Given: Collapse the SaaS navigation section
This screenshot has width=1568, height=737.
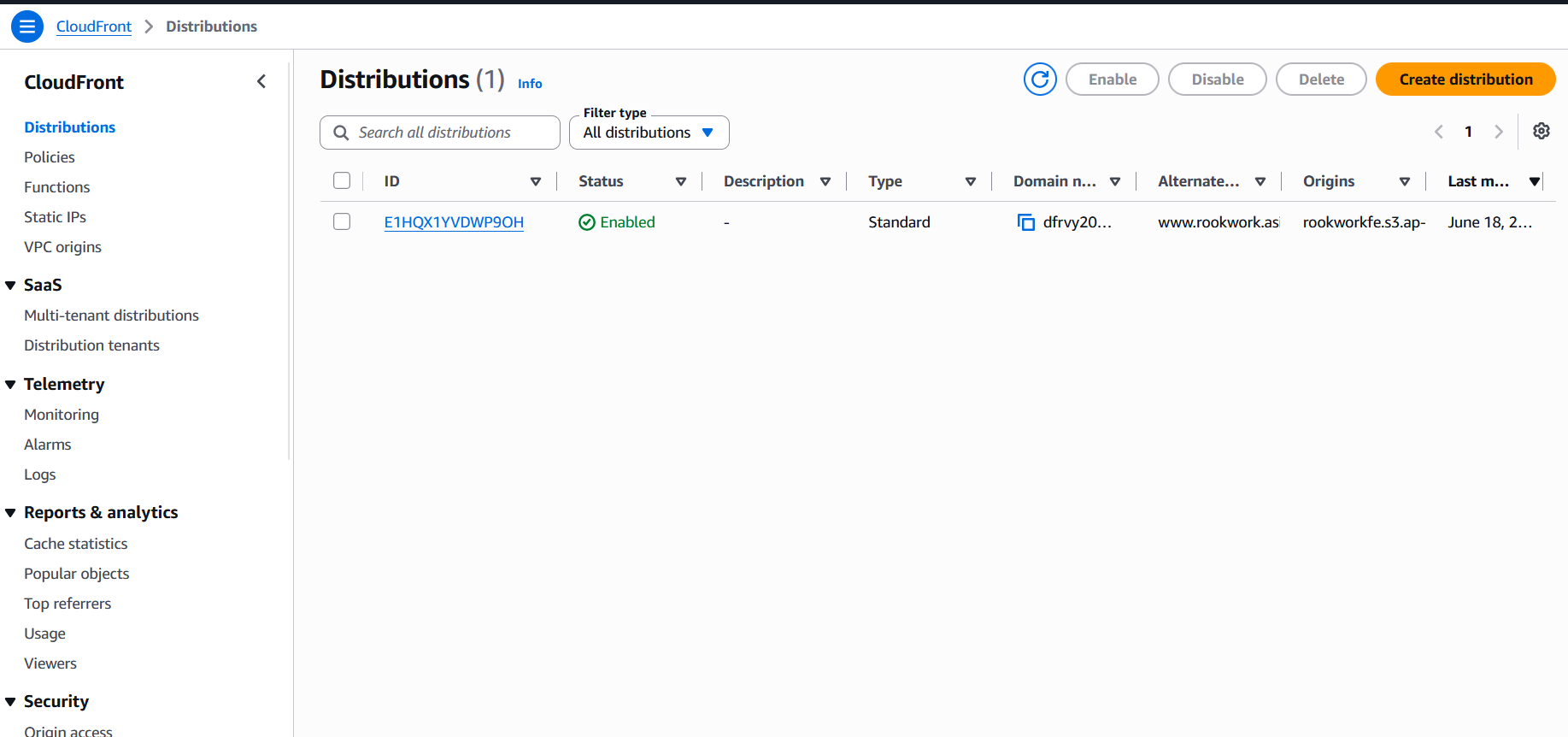Looking at the screenshot, I should click(x=10, y=286).
